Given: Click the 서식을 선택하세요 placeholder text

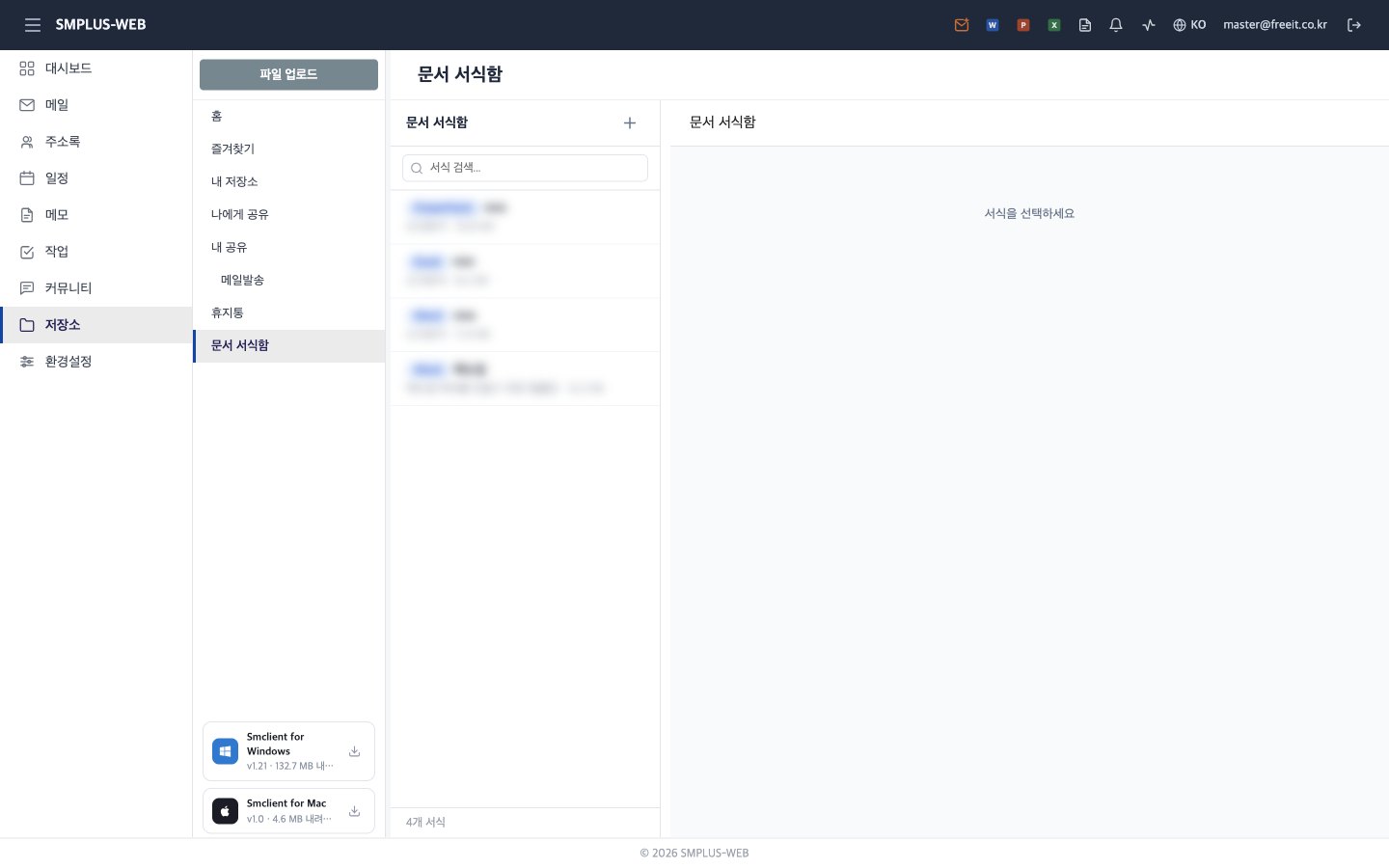Looking at the screenshot, I should [x=1029, y=213].
